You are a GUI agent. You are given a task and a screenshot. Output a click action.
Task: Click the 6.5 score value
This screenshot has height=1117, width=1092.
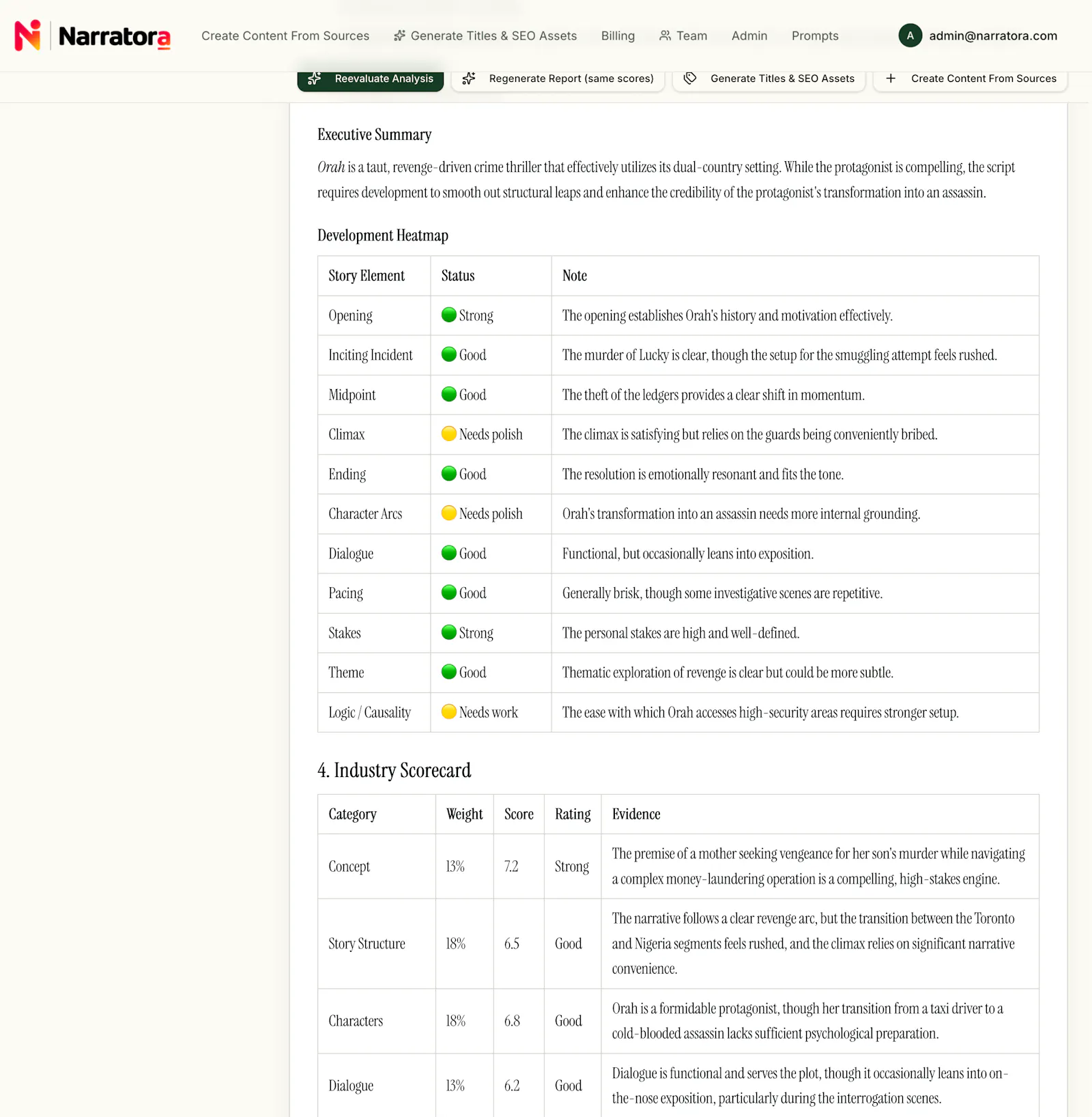(512, 944)
